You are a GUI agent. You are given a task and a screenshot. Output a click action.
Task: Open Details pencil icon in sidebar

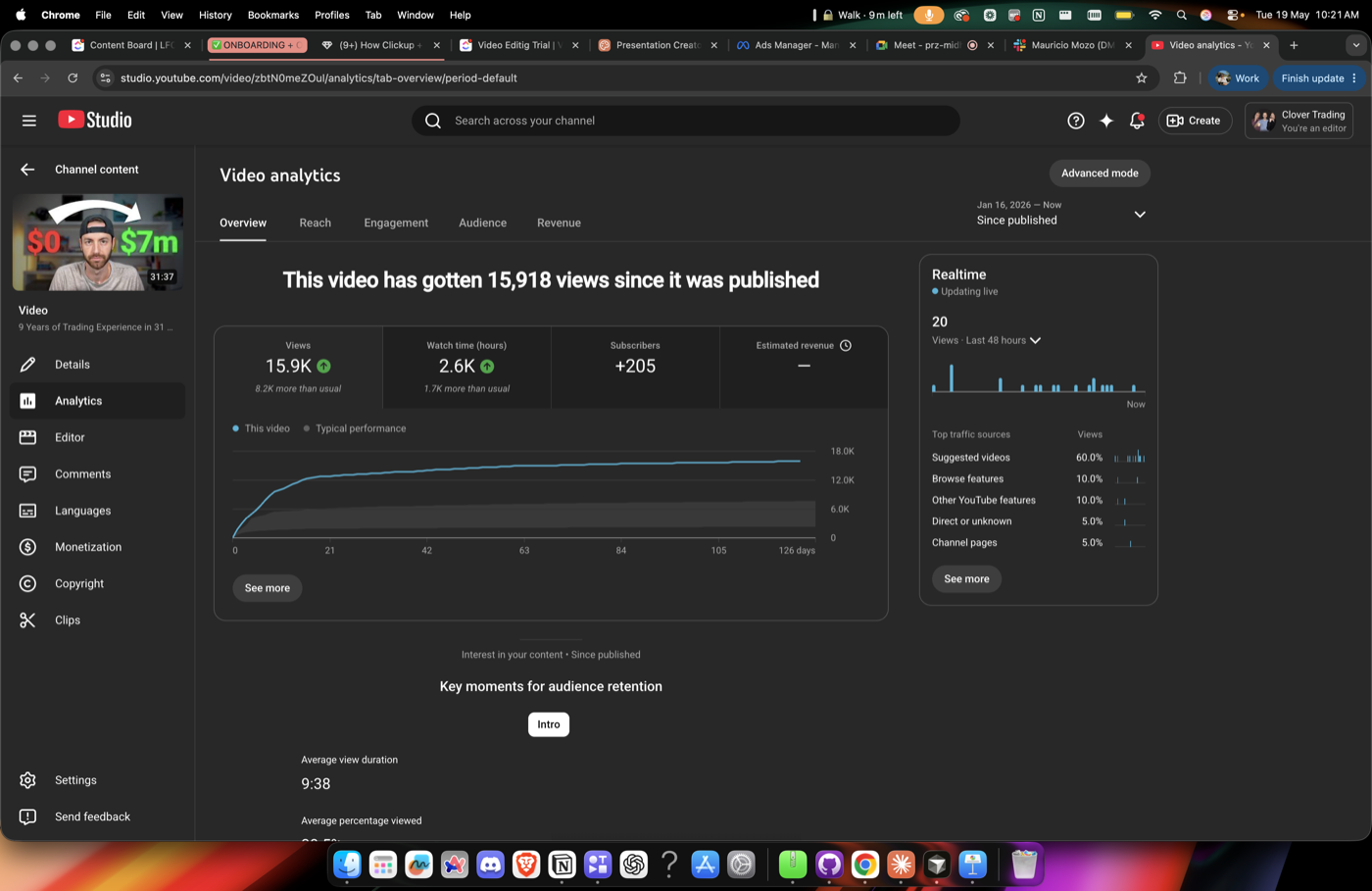point(27,365)
